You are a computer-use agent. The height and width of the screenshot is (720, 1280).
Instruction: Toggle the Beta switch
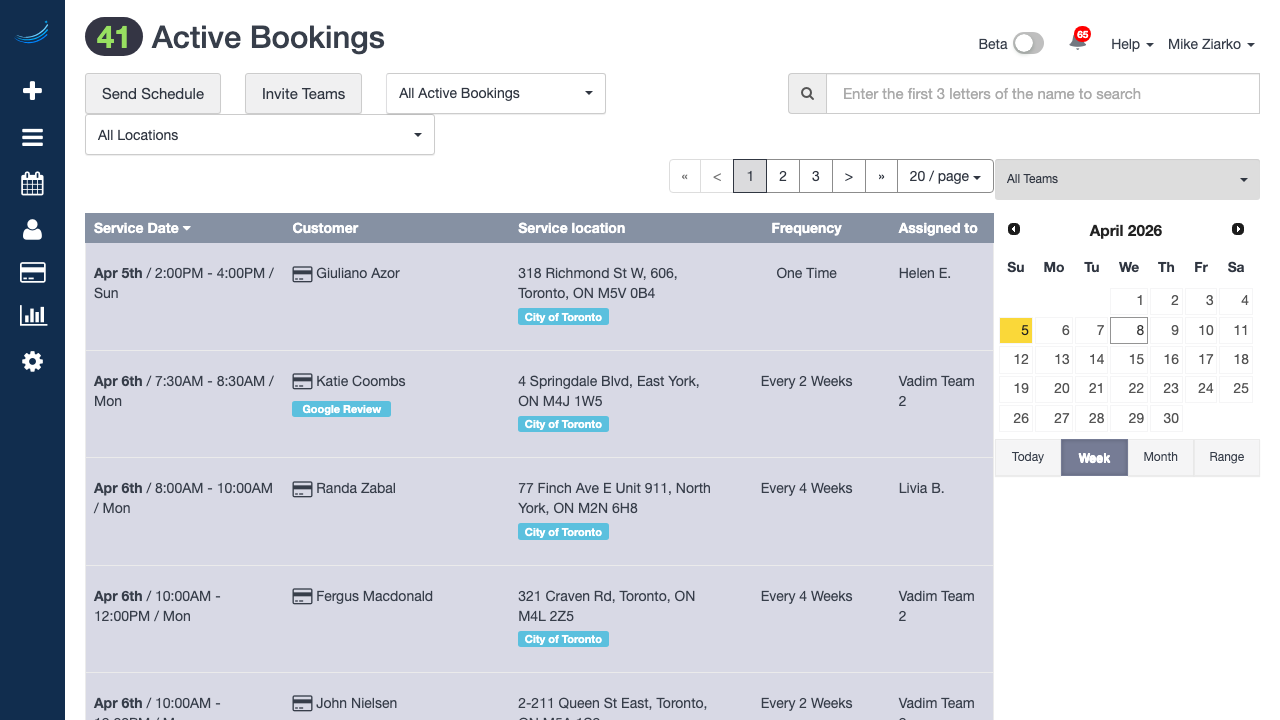coord(1027,43)
